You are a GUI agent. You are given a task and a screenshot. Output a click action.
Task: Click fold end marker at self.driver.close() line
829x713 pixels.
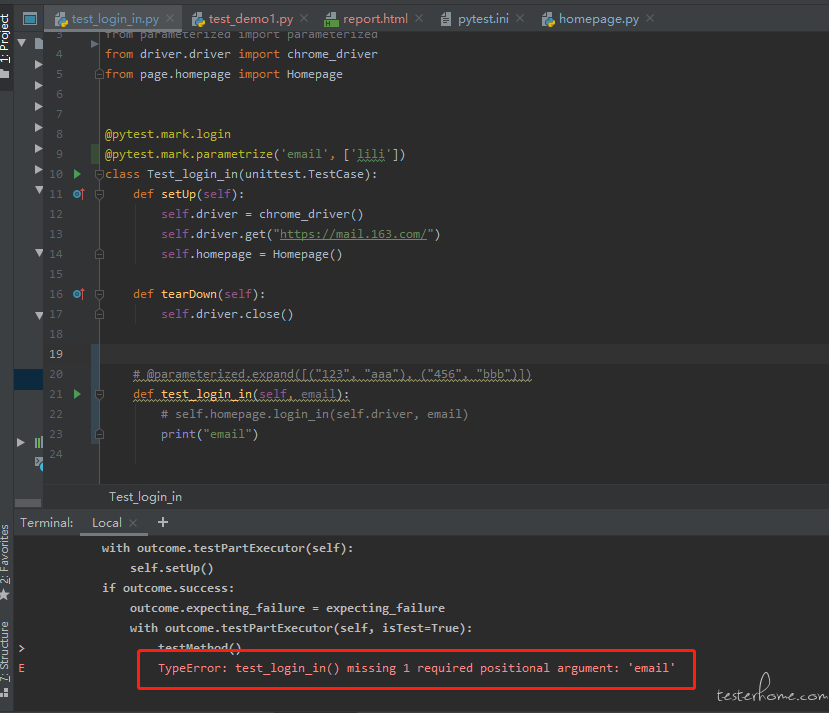click(99, 314)
